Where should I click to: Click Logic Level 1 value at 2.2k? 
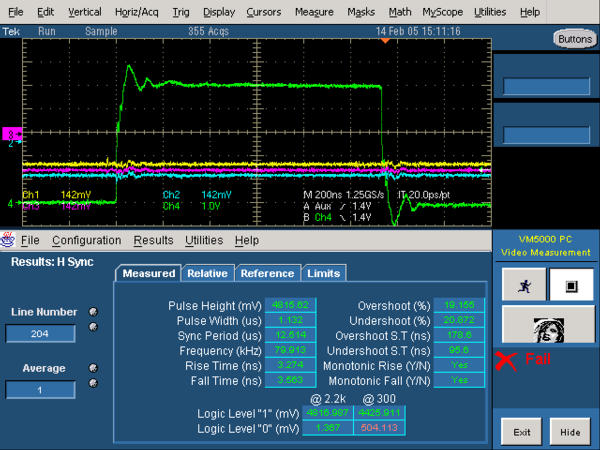click(328, 412)
